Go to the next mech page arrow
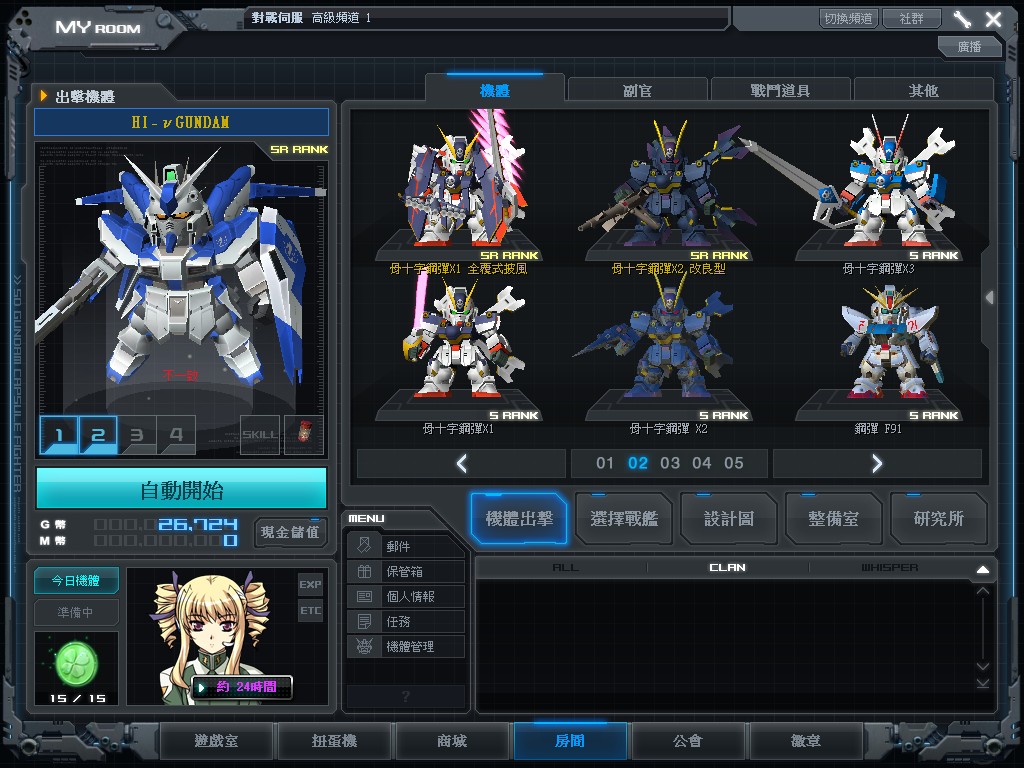Screen dimensions: 1024x768 pos(877,463)
